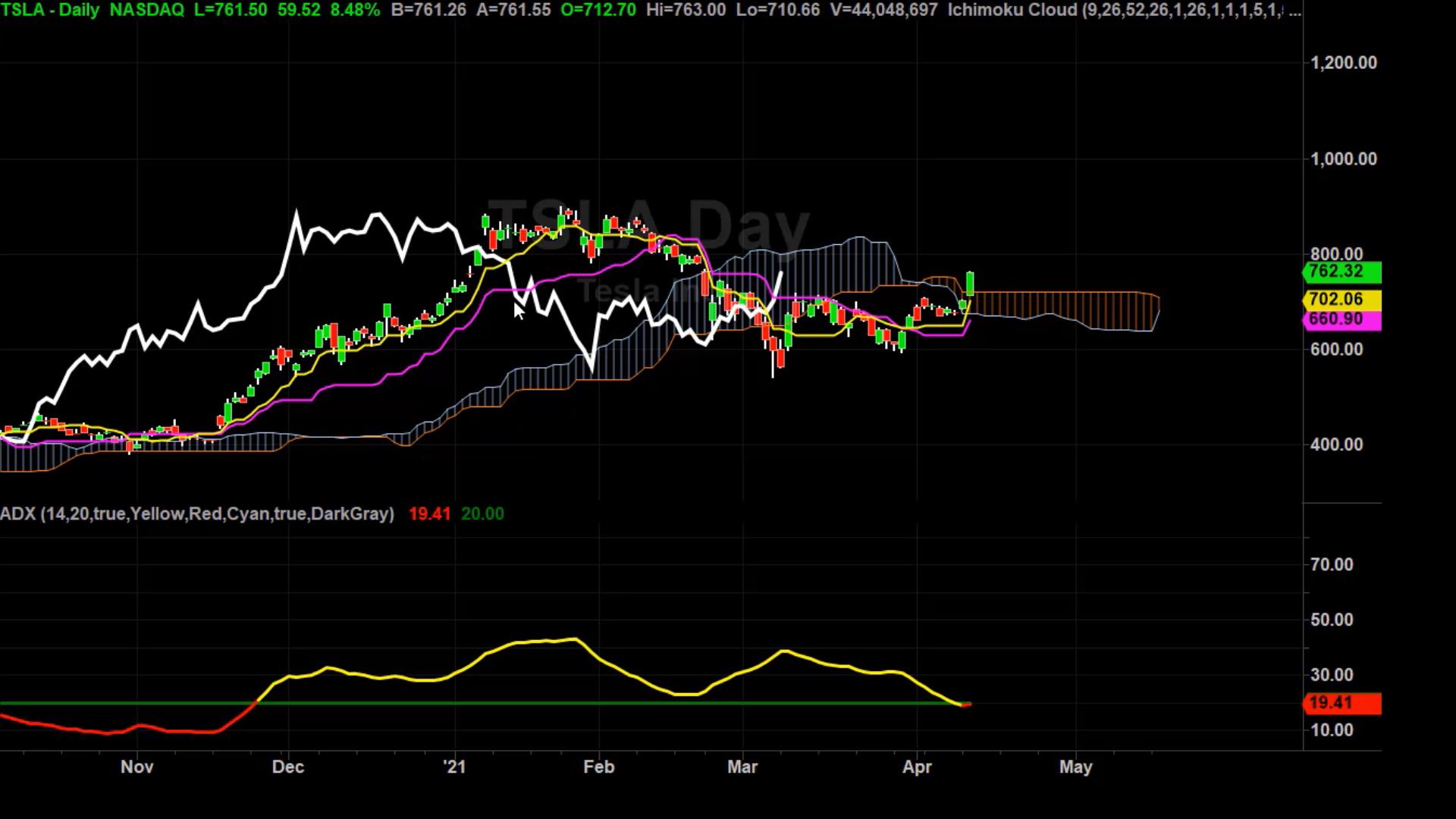Click the 70.00 ADX axis label

(1332, 565)
